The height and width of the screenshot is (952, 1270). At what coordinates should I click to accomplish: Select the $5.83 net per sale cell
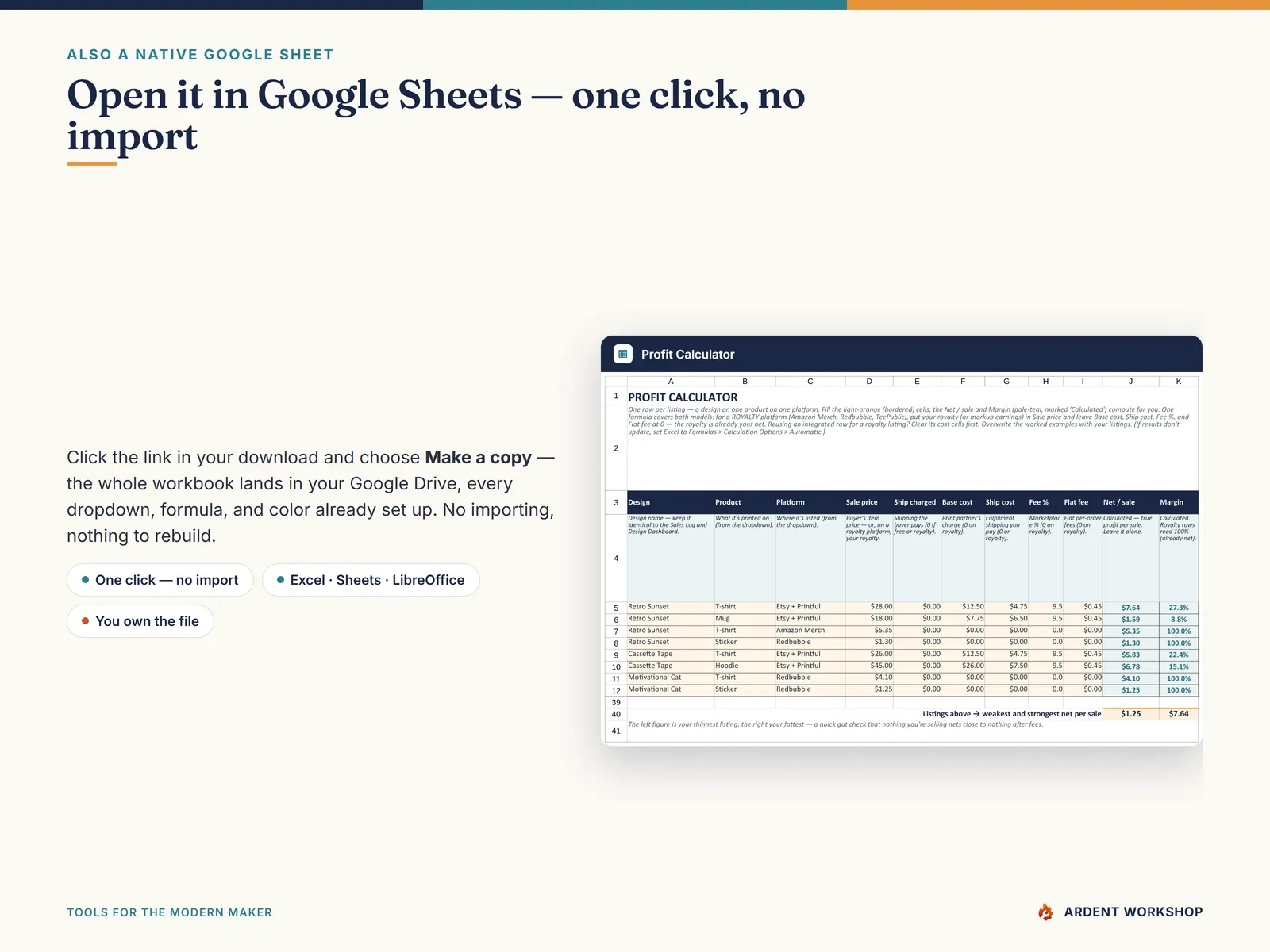[x=1130, y=655]
